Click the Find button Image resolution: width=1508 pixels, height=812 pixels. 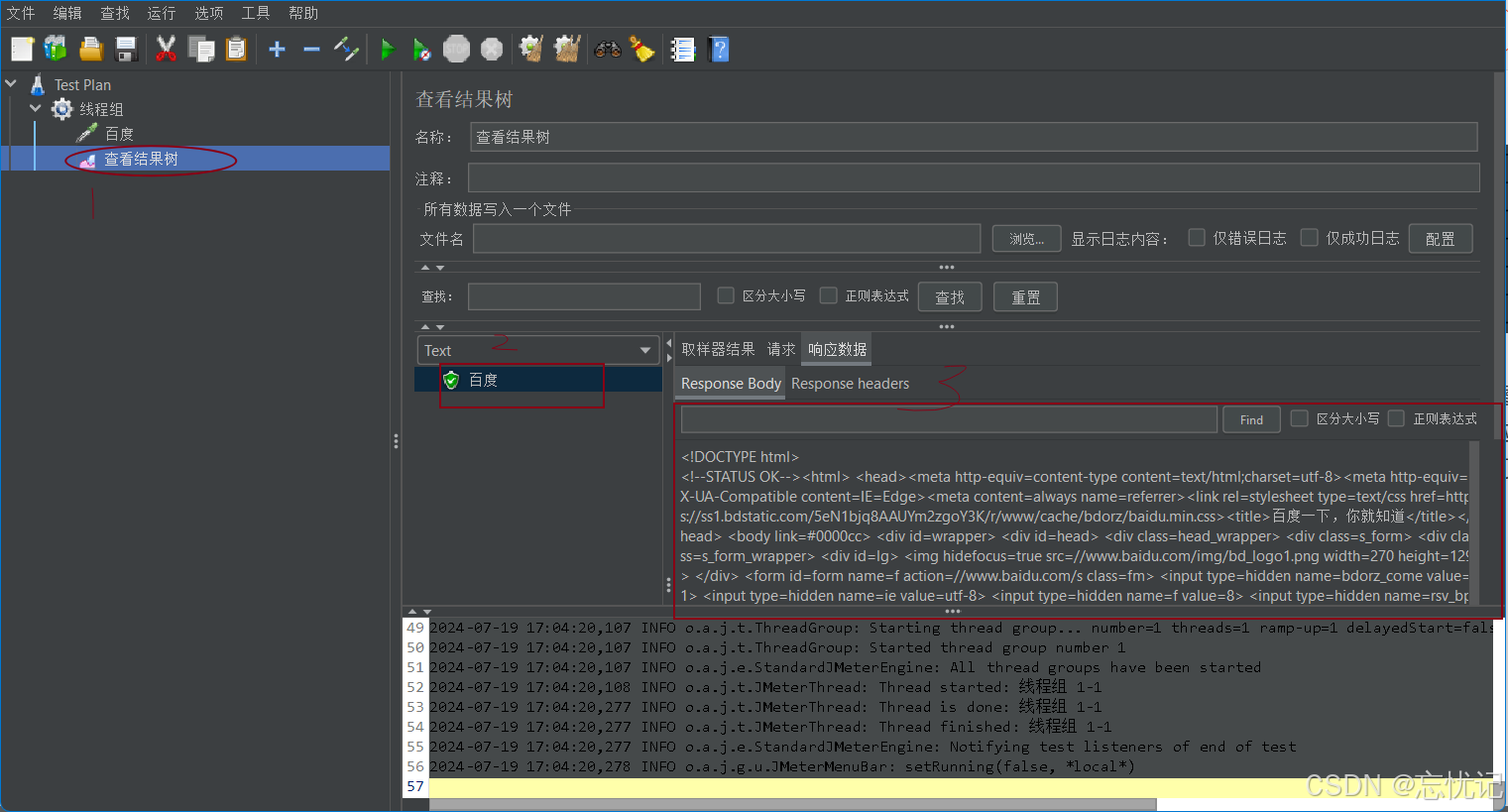point(1251,419)
